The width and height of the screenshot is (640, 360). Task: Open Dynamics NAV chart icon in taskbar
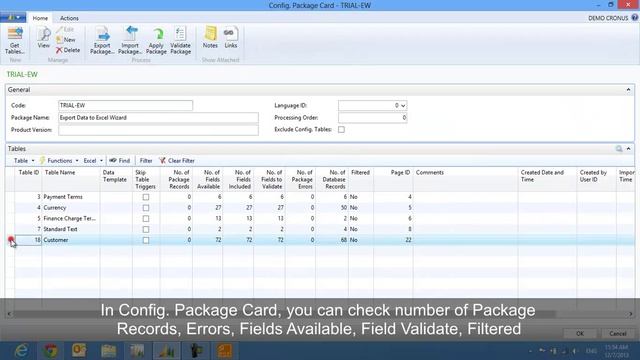167,351
